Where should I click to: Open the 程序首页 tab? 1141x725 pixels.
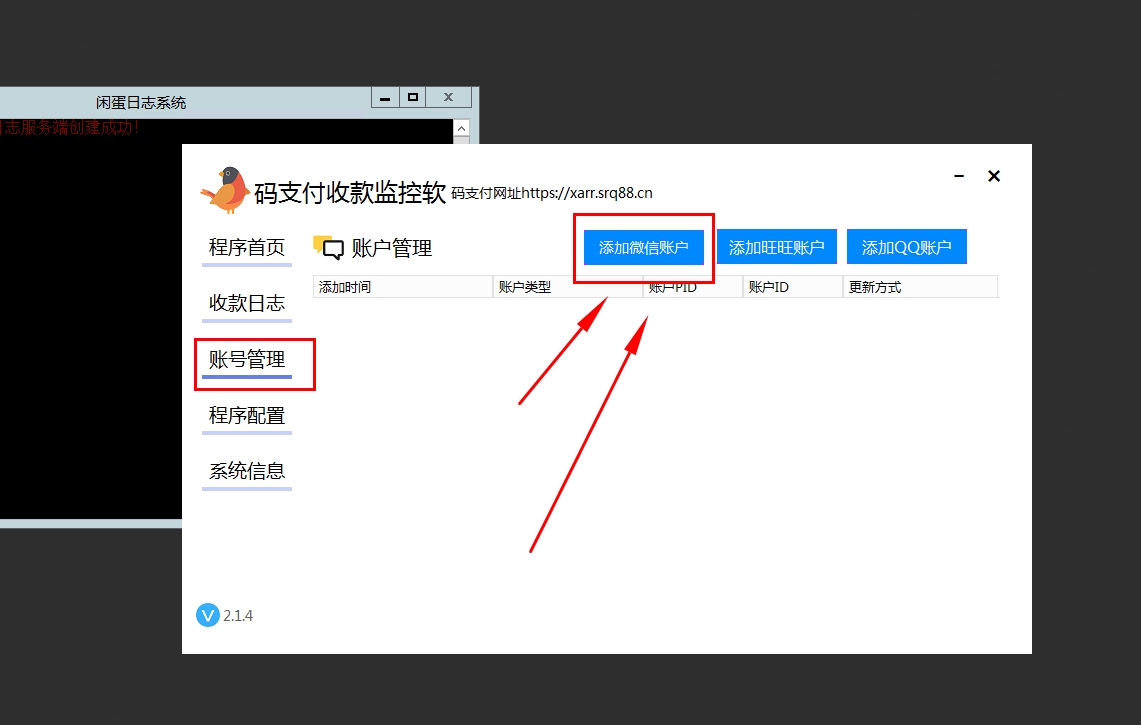(x=246, y=247)
